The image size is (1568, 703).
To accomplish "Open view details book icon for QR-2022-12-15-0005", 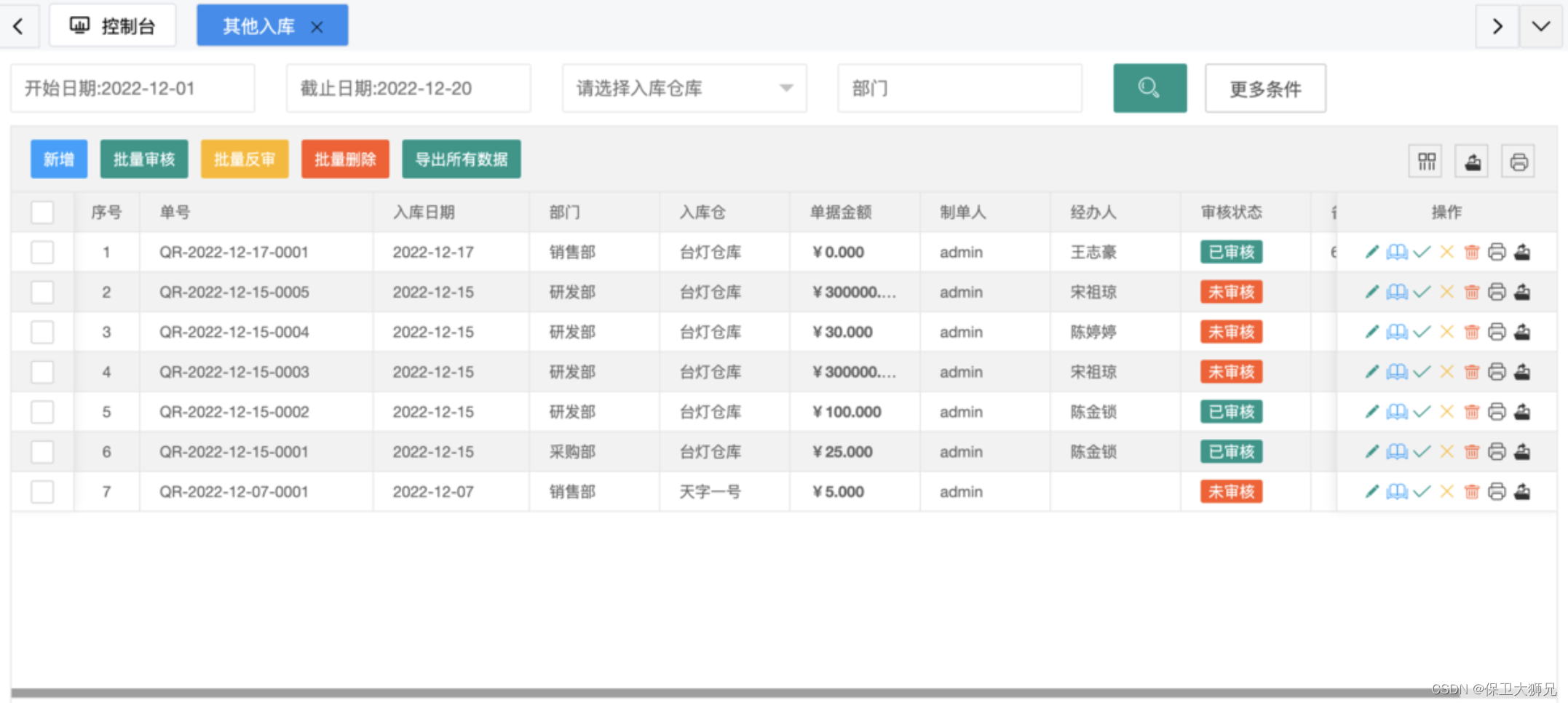I will [1396, 292].
